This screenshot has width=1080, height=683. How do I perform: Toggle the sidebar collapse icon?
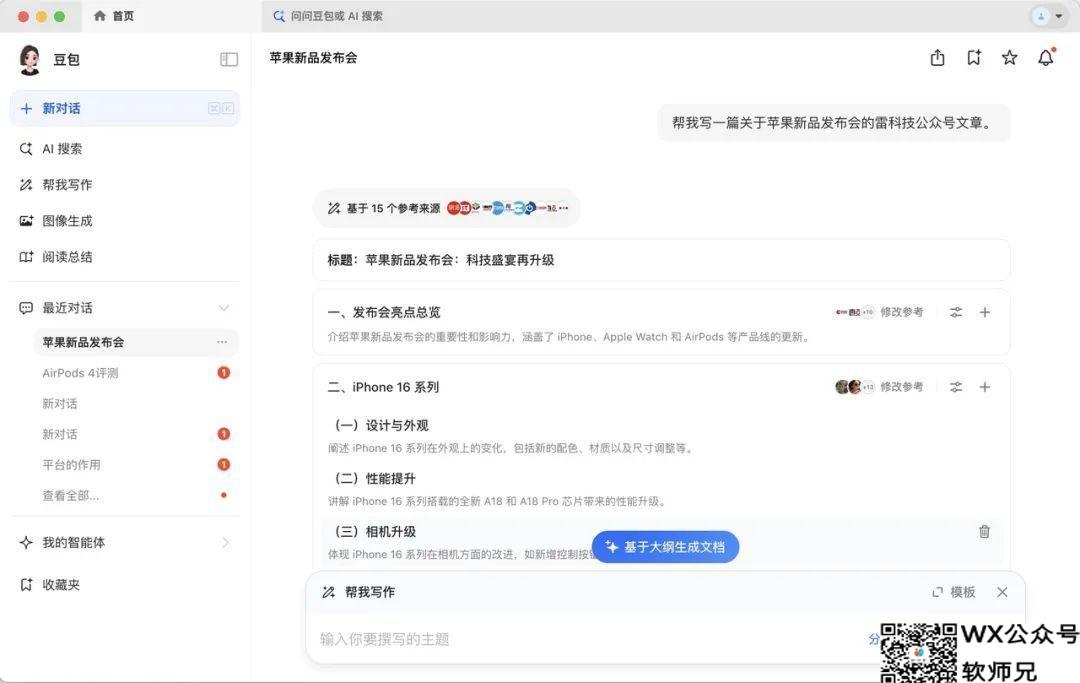229,60
